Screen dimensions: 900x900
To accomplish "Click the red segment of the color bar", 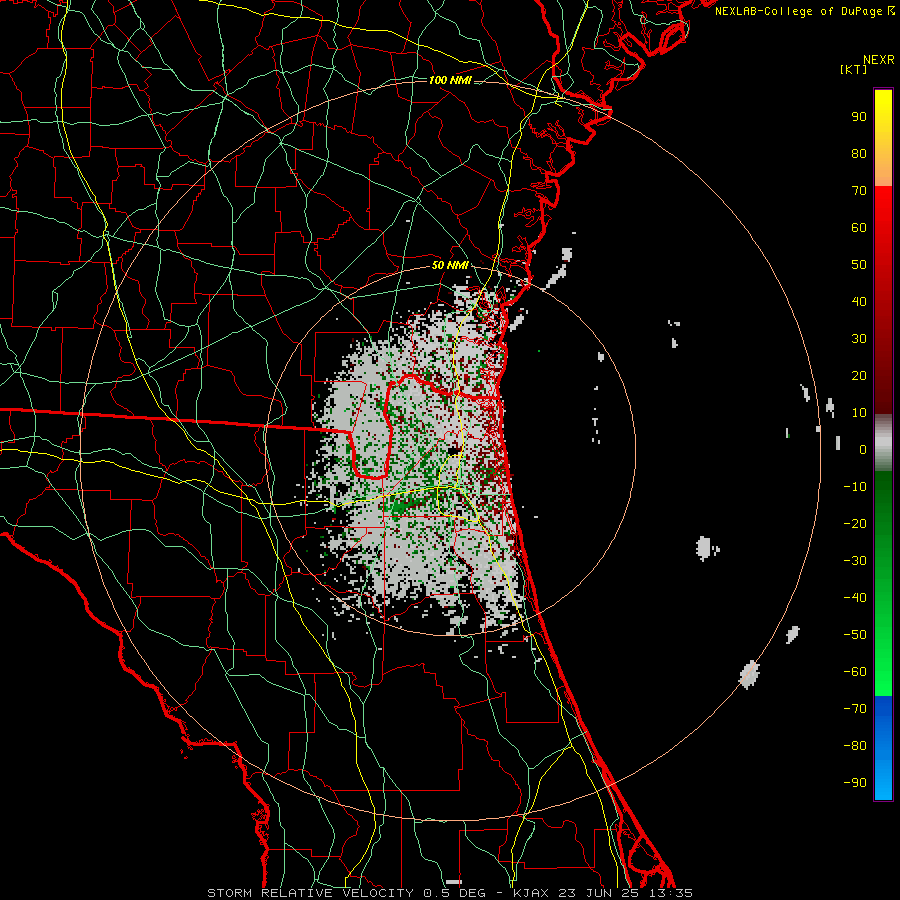I will [883, 300].
